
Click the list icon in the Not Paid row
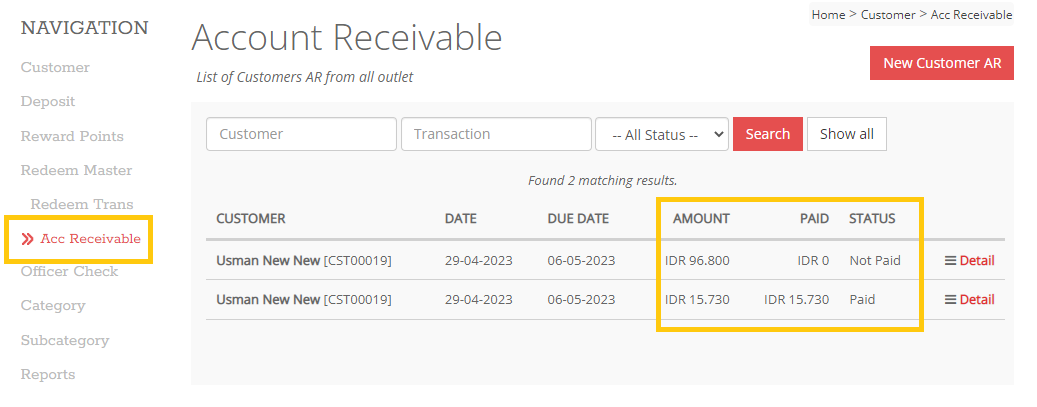[x=950, y=261]
